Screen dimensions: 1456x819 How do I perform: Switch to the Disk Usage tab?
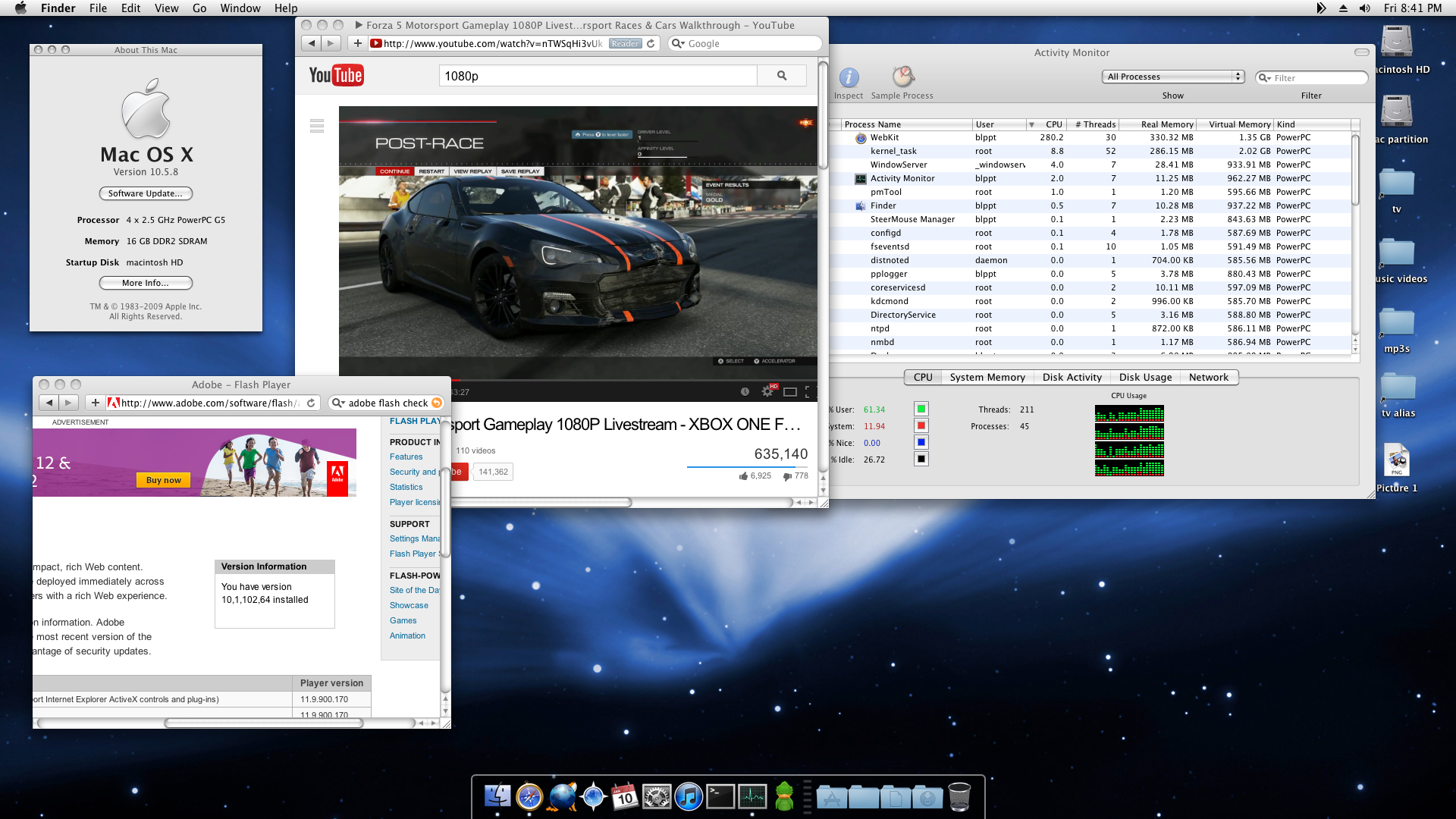pyautogui.click(x=1145, y=378)
